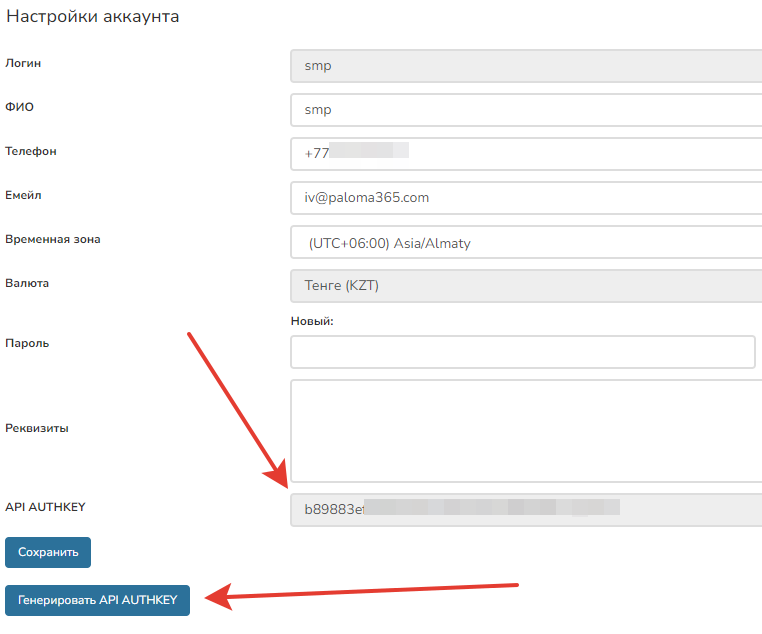
Task: Focus the new Пароль password input
Action: 522,352
